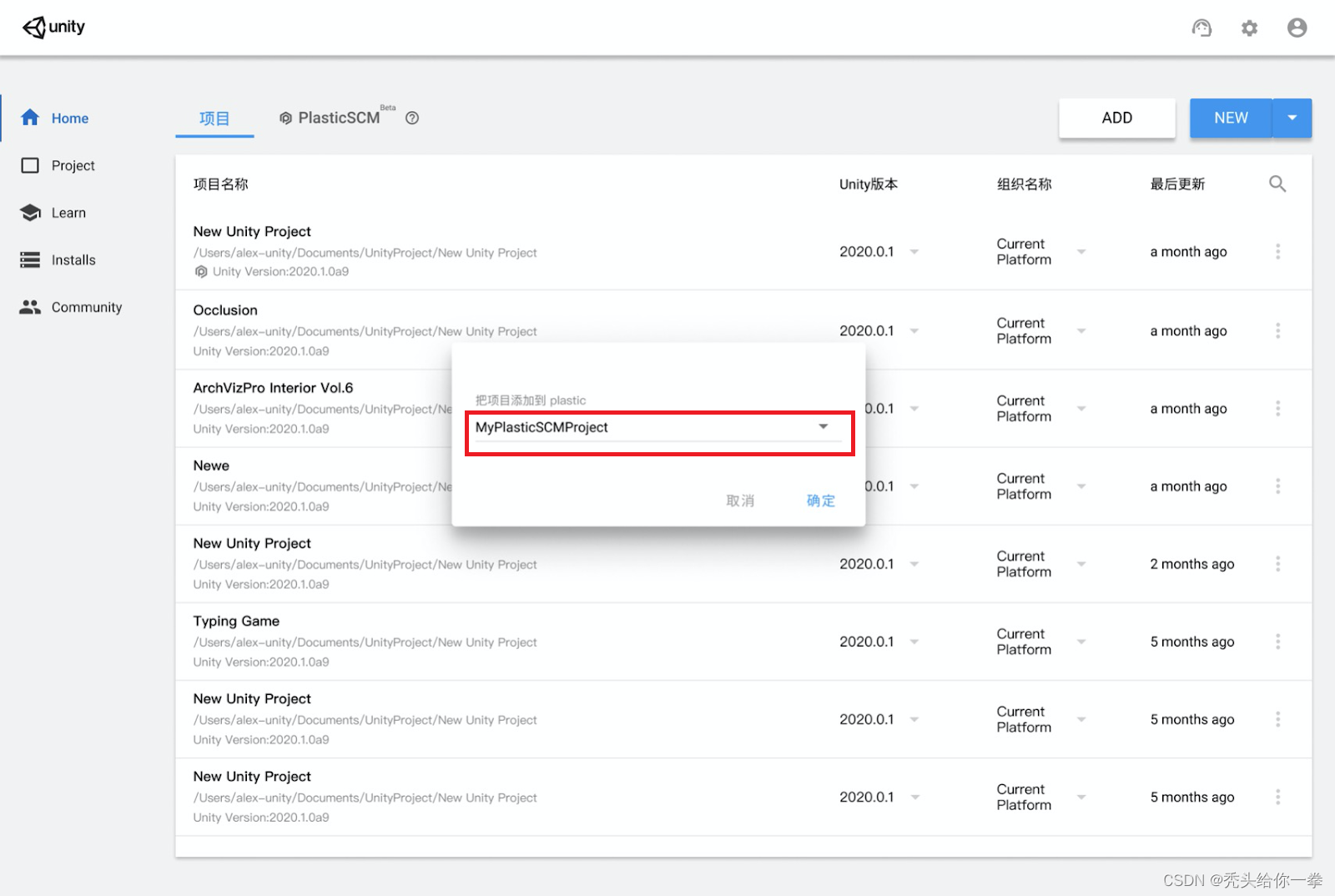Click the Community people icon
The width and height of the screenshot is (1335, 896).
coord(30,307)
